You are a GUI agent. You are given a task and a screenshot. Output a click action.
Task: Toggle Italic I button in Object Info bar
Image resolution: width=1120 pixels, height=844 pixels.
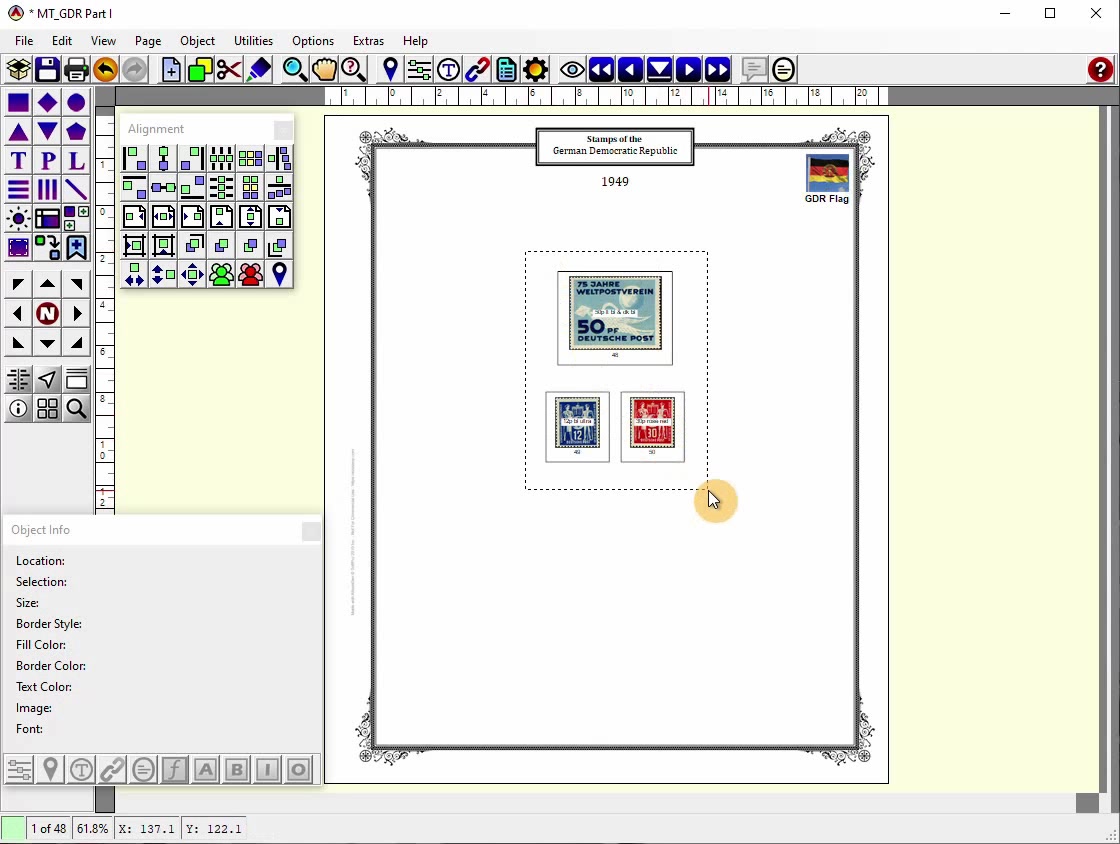coord(268,770)
